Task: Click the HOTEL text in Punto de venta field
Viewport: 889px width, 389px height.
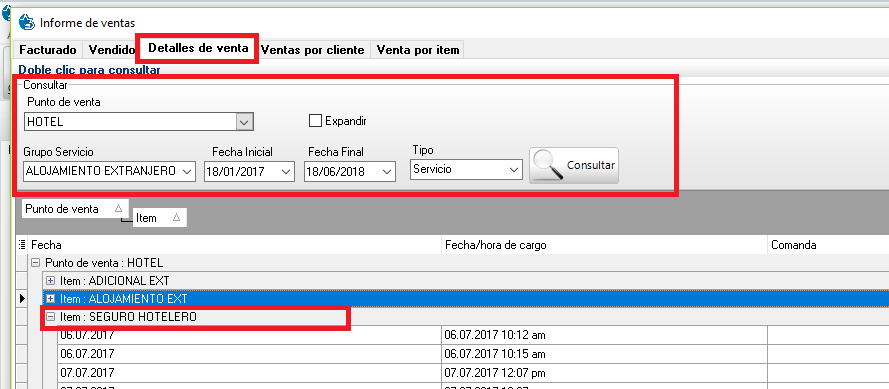Action: tap(45, 122)
